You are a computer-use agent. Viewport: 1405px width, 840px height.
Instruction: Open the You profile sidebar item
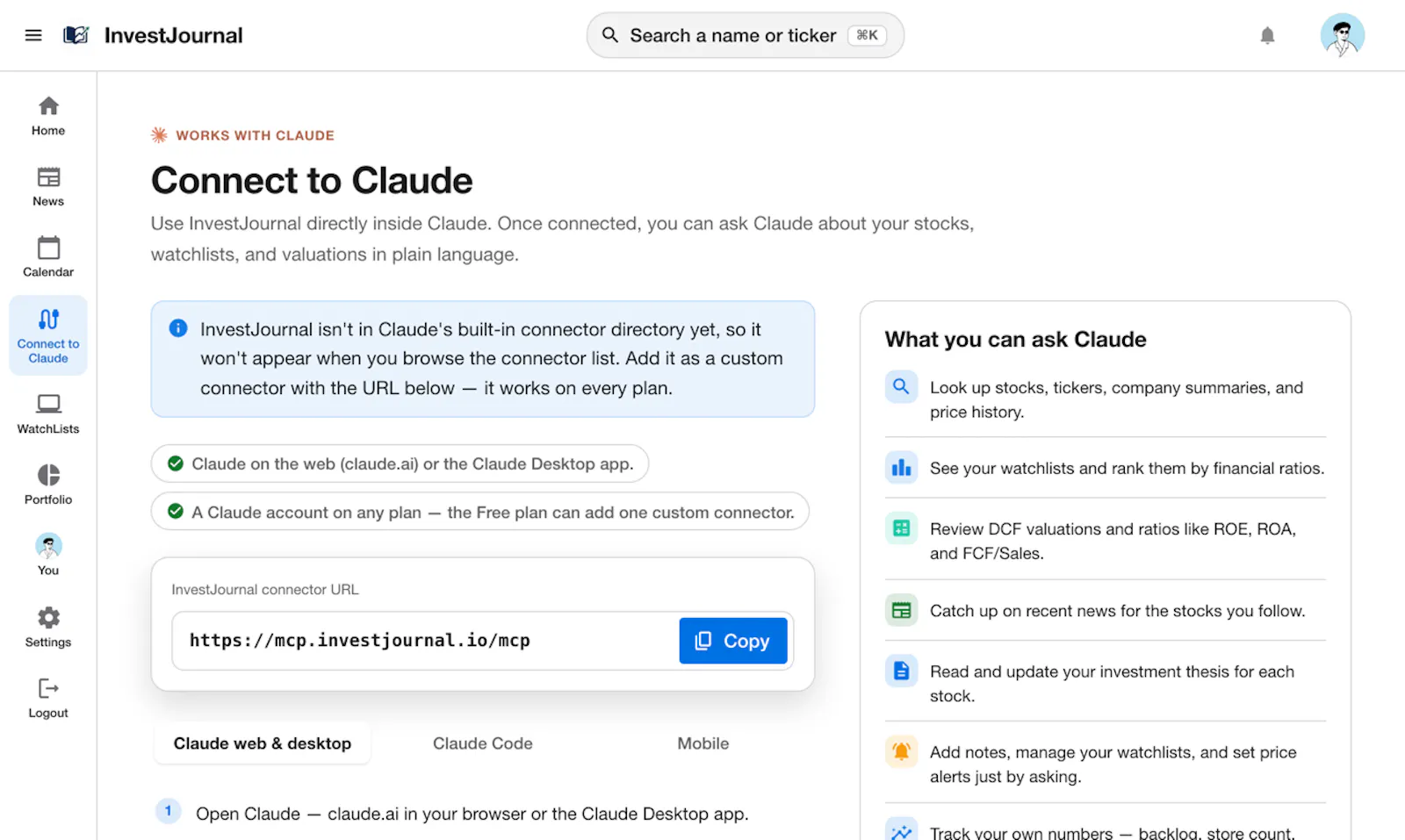(x=48, y=555)
